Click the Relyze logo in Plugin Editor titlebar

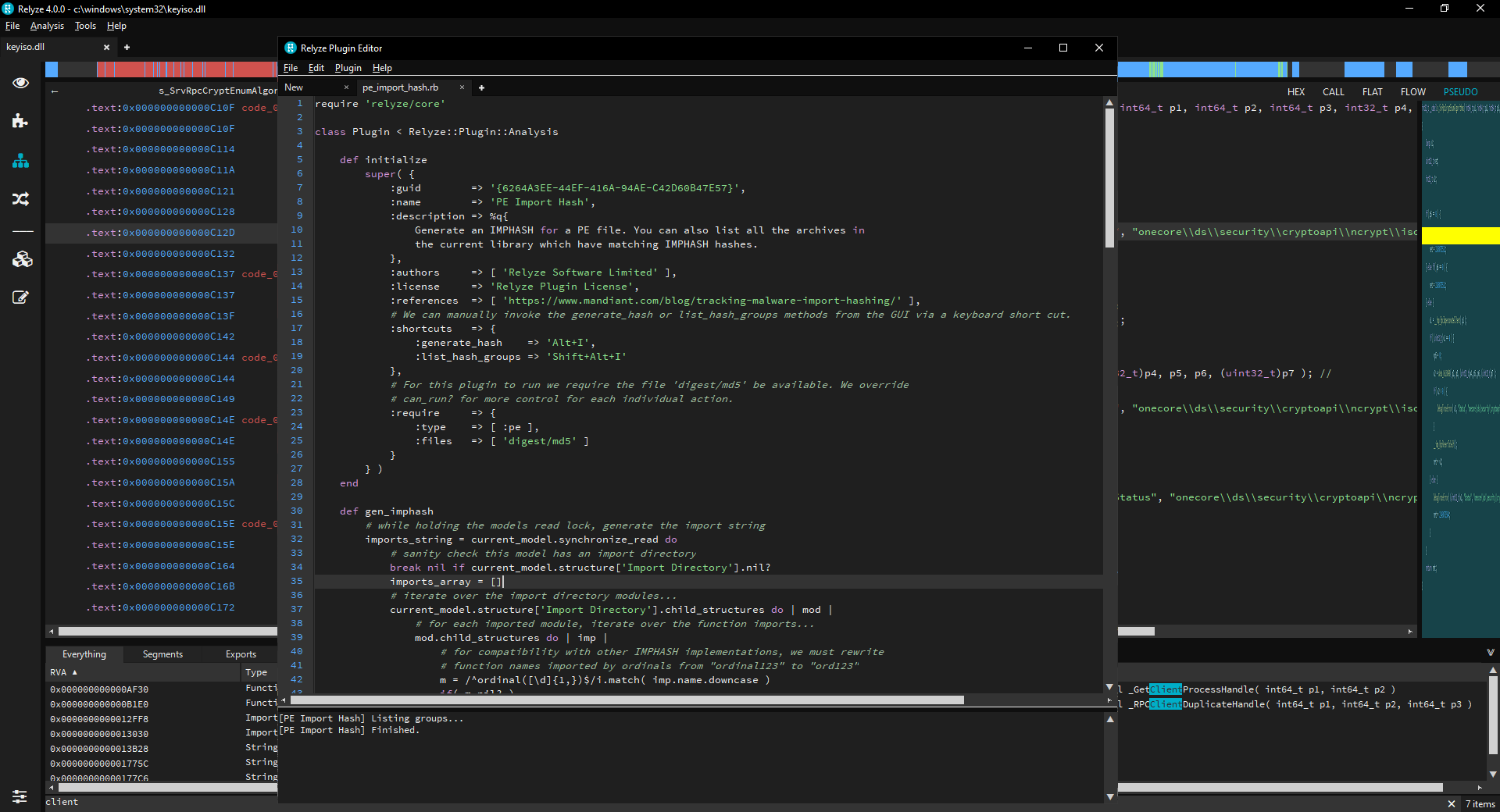(291, 48)
